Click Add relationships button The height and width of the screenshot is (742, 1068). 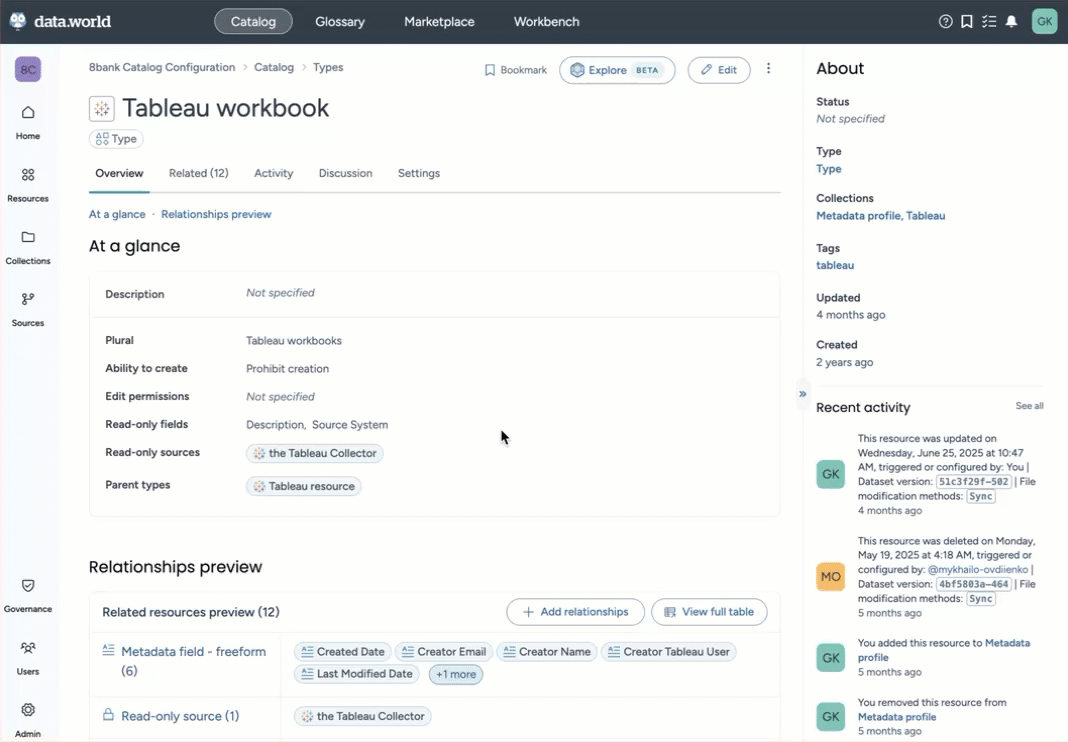[575, 612]
